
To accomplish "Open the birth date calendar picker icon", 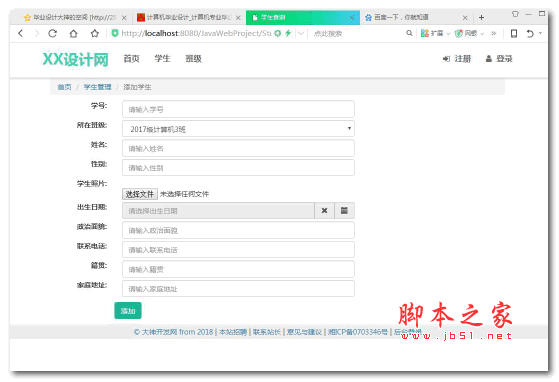I will point(344,211).
